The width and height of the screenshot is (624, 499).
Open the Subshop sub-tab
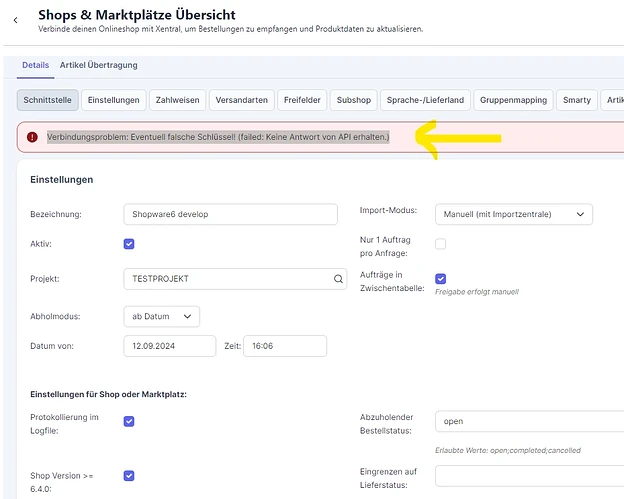[x=354, y=100]
